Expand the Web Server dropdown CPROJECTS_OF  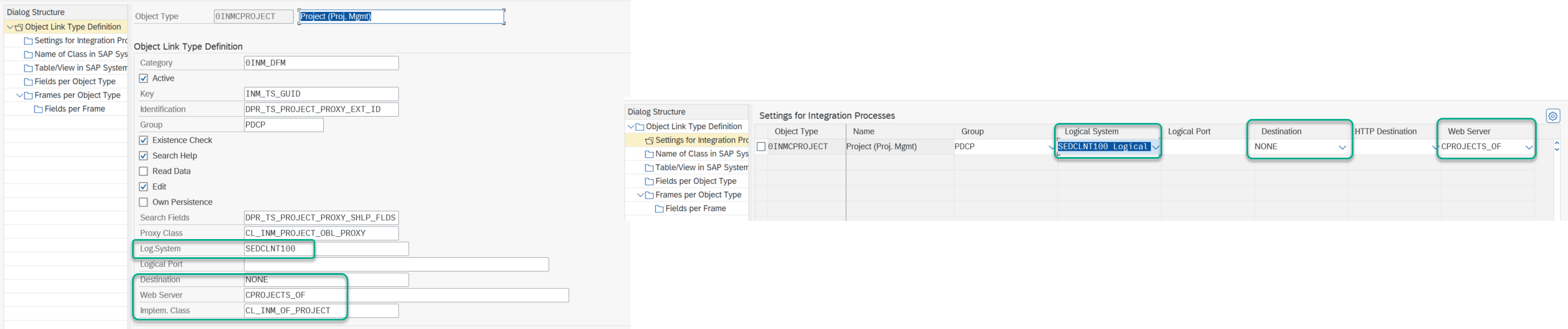pyautogui.click(x=1528, y=147)
